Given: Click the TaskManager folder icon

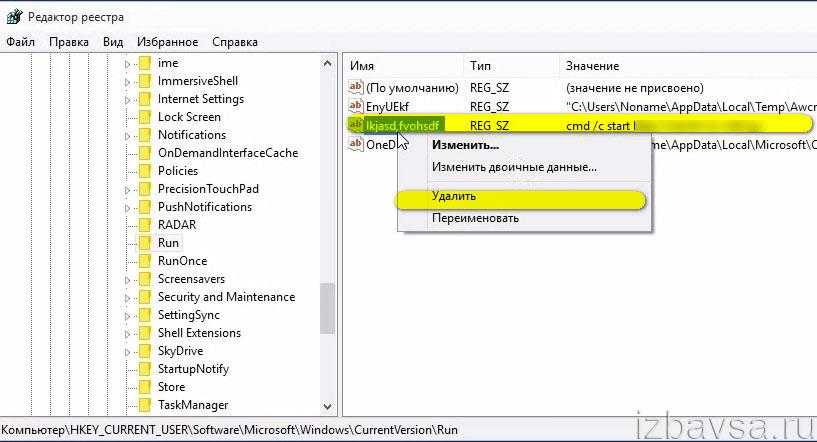Looking at the screenshot, I should click(145, 405).
